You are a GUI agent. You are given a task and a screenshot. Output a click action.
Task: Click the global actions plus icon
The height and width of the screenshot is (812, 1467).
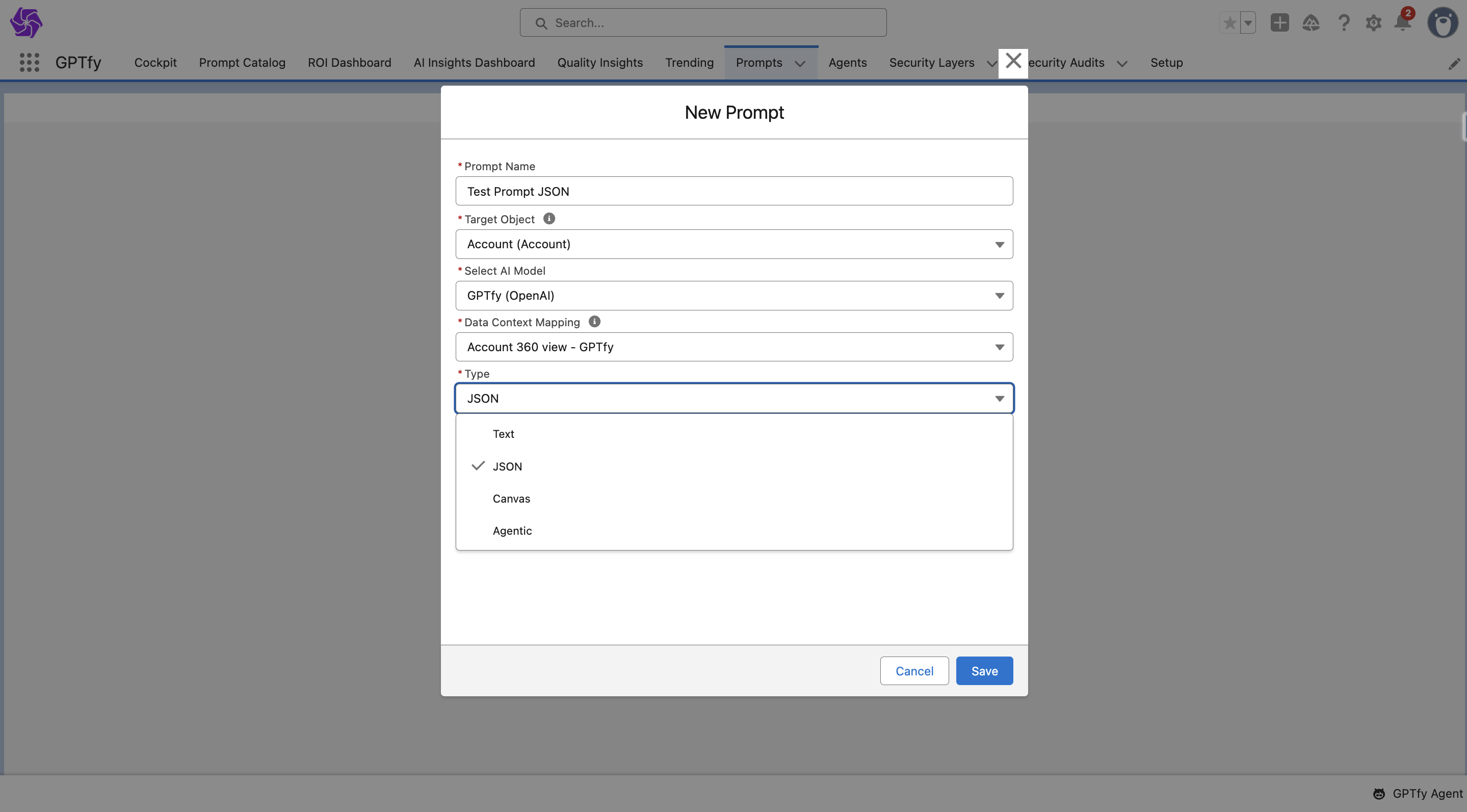pyautogui.click(x=1279, y=23)
